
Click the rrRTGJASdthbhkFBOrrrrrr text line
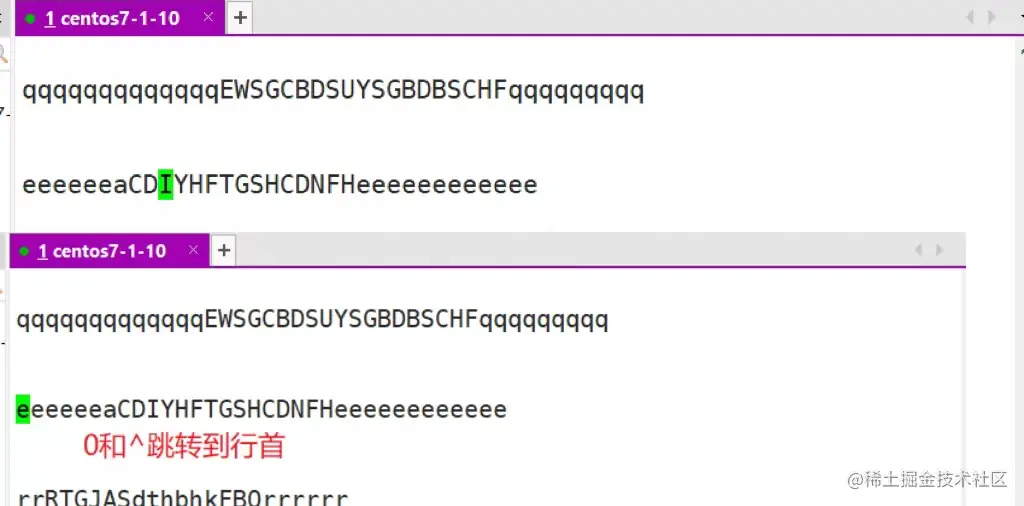click(x=183, y=499)
